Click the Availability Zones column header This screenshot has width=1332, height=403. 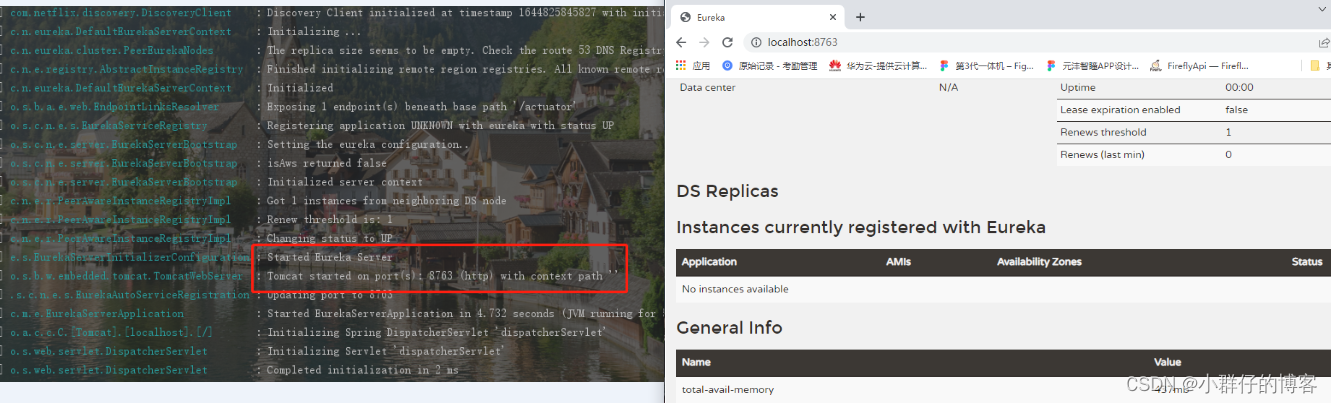(x=1039, y=262)
